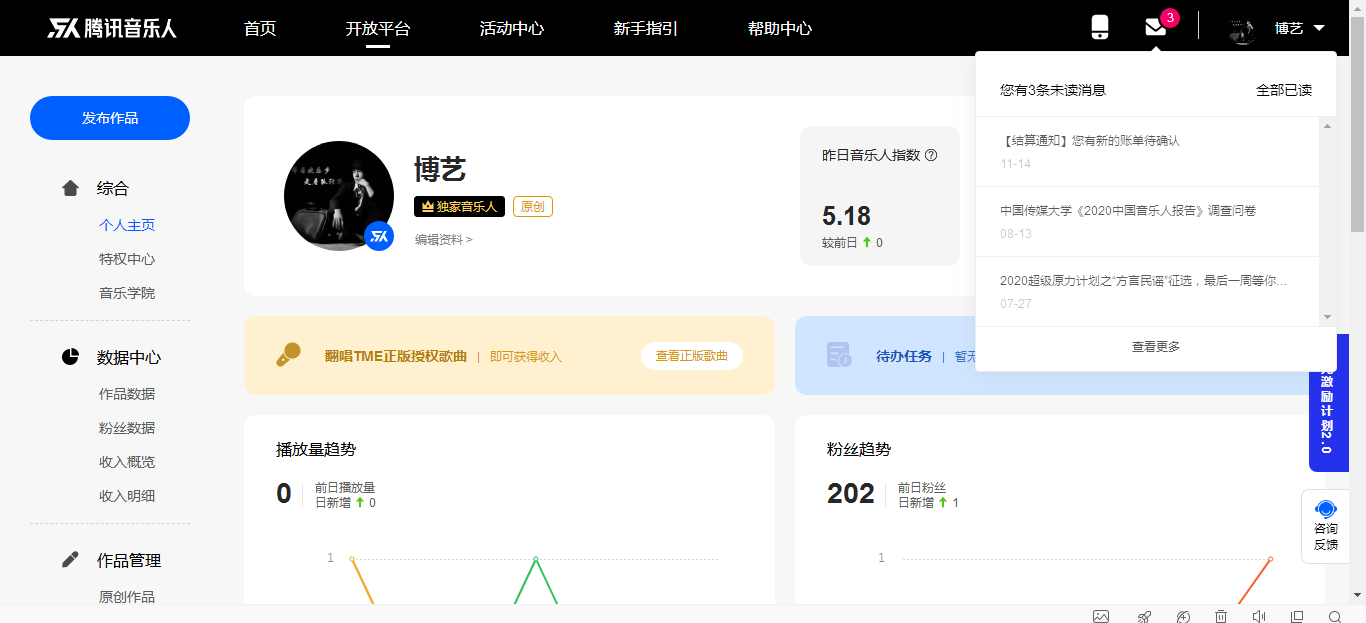This screenshot has height=623, width=1366.
Task: Click the Tencent Musician logo
Action: (112, 28)
